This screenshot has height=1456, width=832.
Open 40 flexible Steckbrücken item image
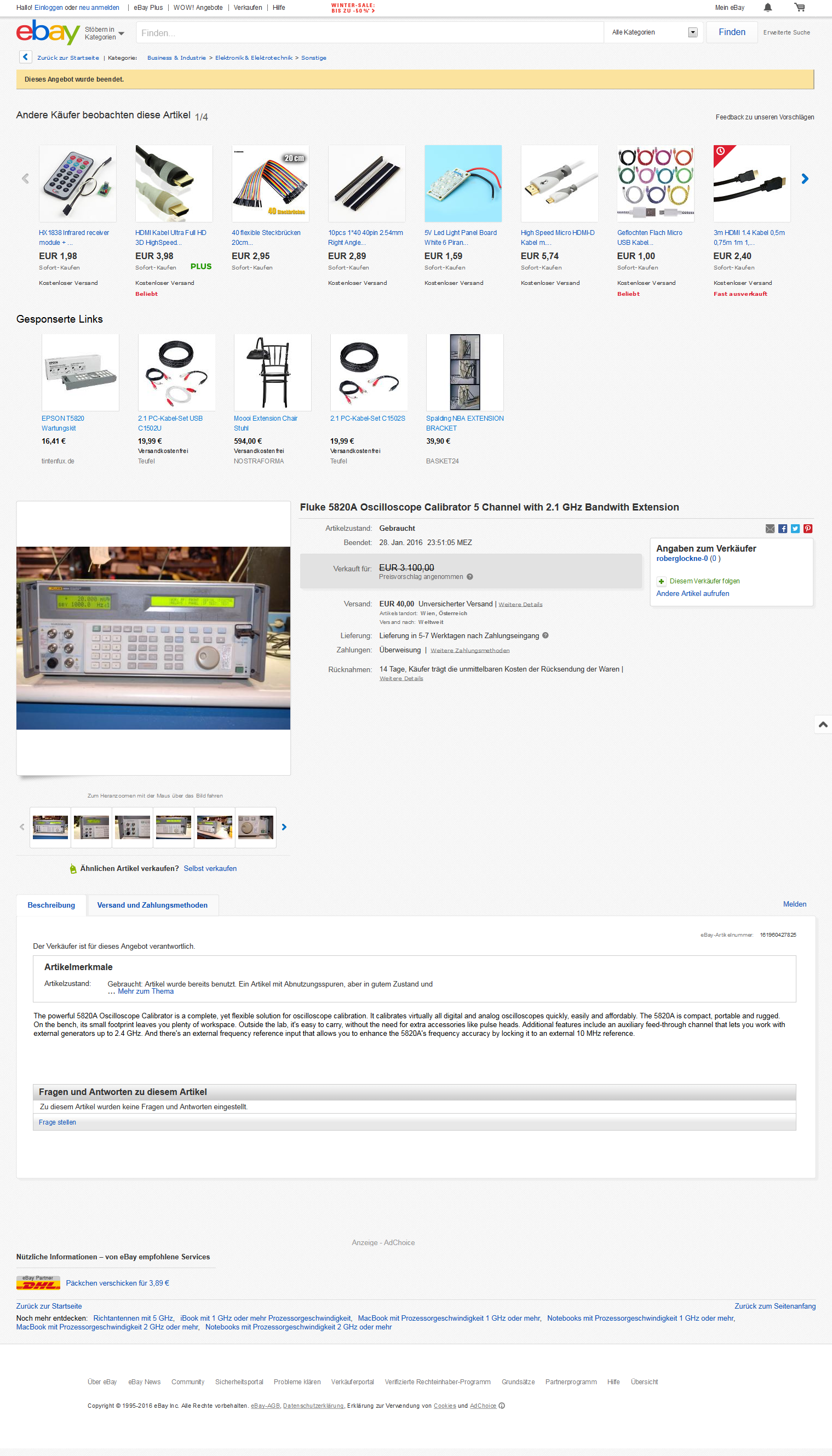click(270, 184)
